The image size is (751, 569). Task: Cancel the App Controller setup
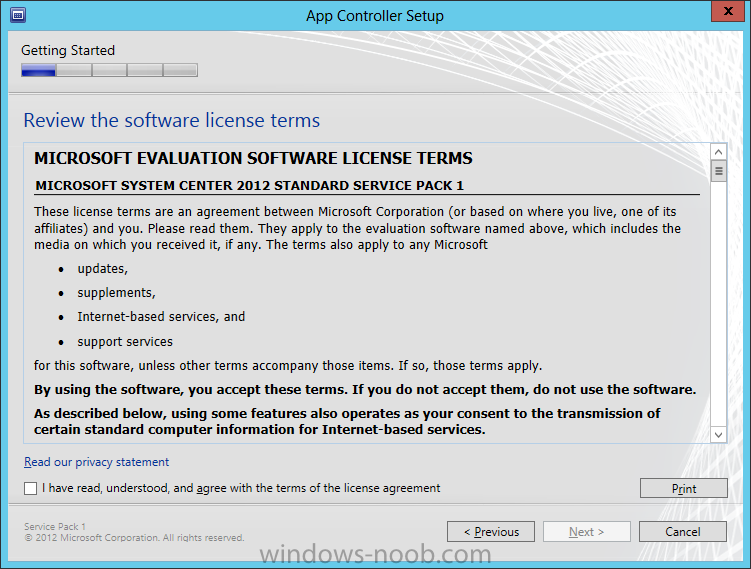coord(683,532)
